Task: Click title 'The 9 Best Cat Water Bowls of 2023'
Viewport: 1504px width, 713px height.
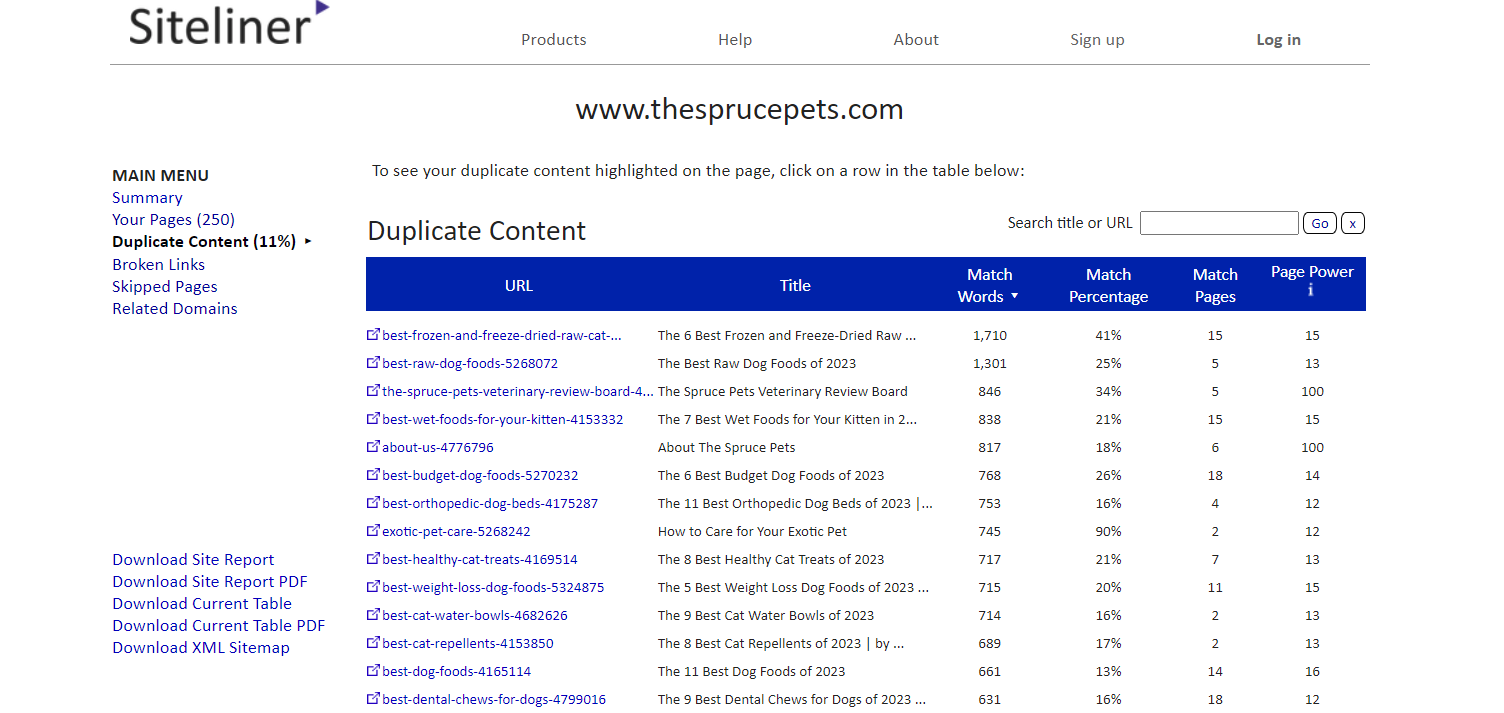Action: 766,615
